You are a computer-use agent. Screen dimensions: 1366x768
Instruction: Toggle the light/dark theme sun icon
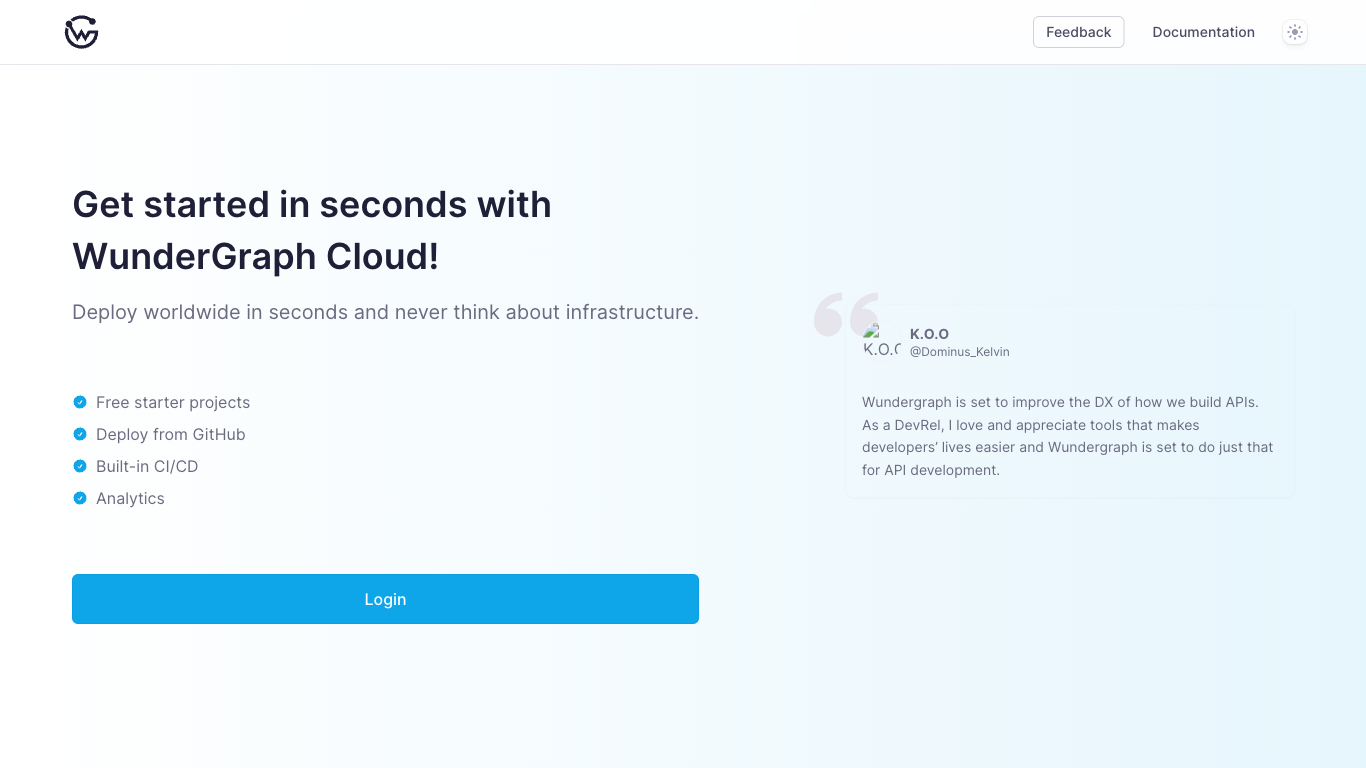(x=1295, y=32)
